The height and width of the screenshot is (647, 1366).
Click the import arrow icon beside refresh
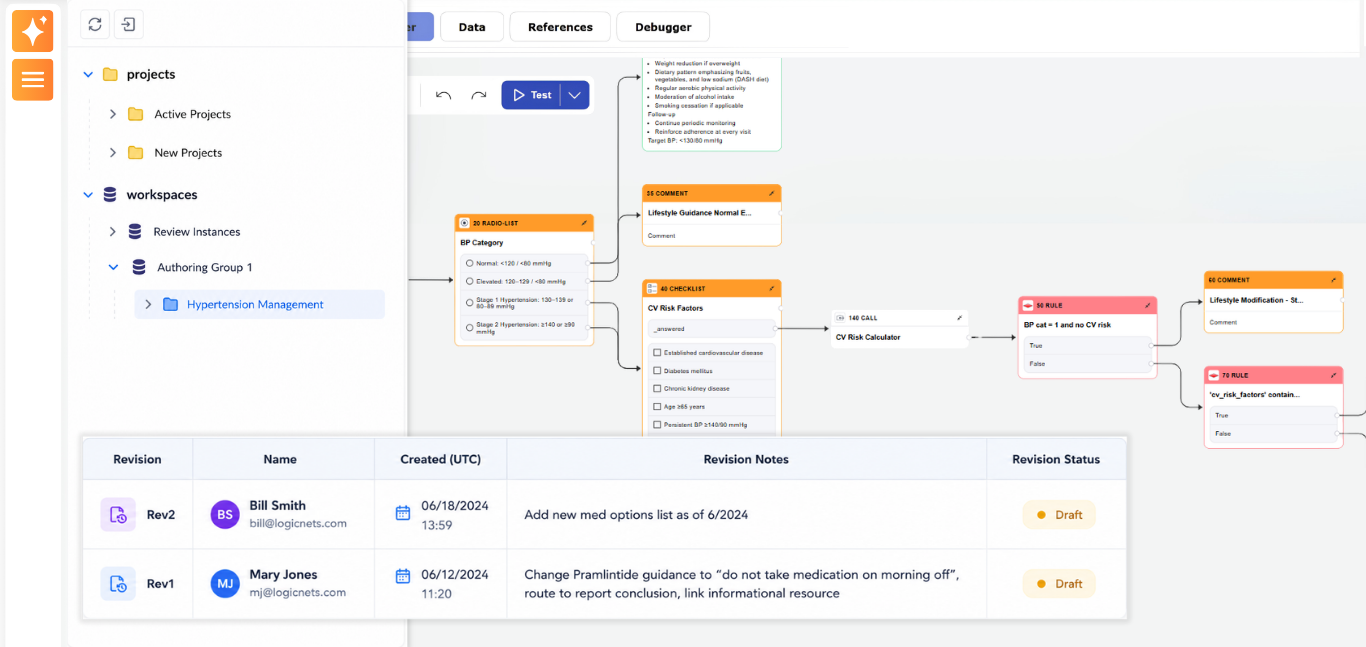click(128, 25)
